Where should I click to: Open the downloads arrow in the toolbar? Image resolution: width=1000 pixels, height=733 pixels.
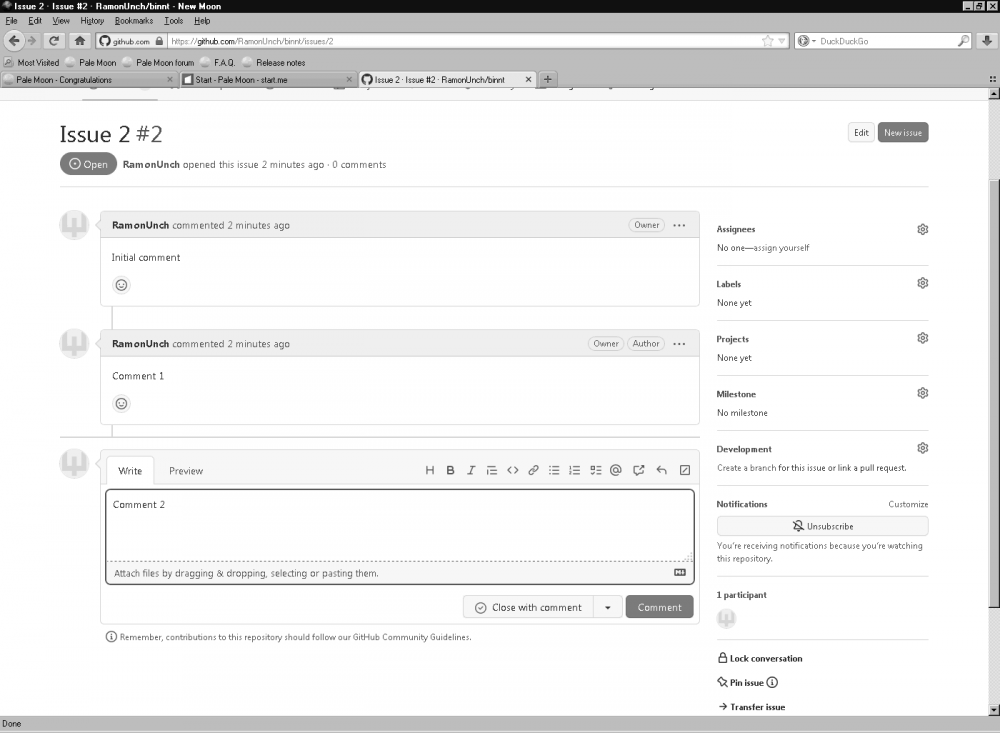pos(987,41)
